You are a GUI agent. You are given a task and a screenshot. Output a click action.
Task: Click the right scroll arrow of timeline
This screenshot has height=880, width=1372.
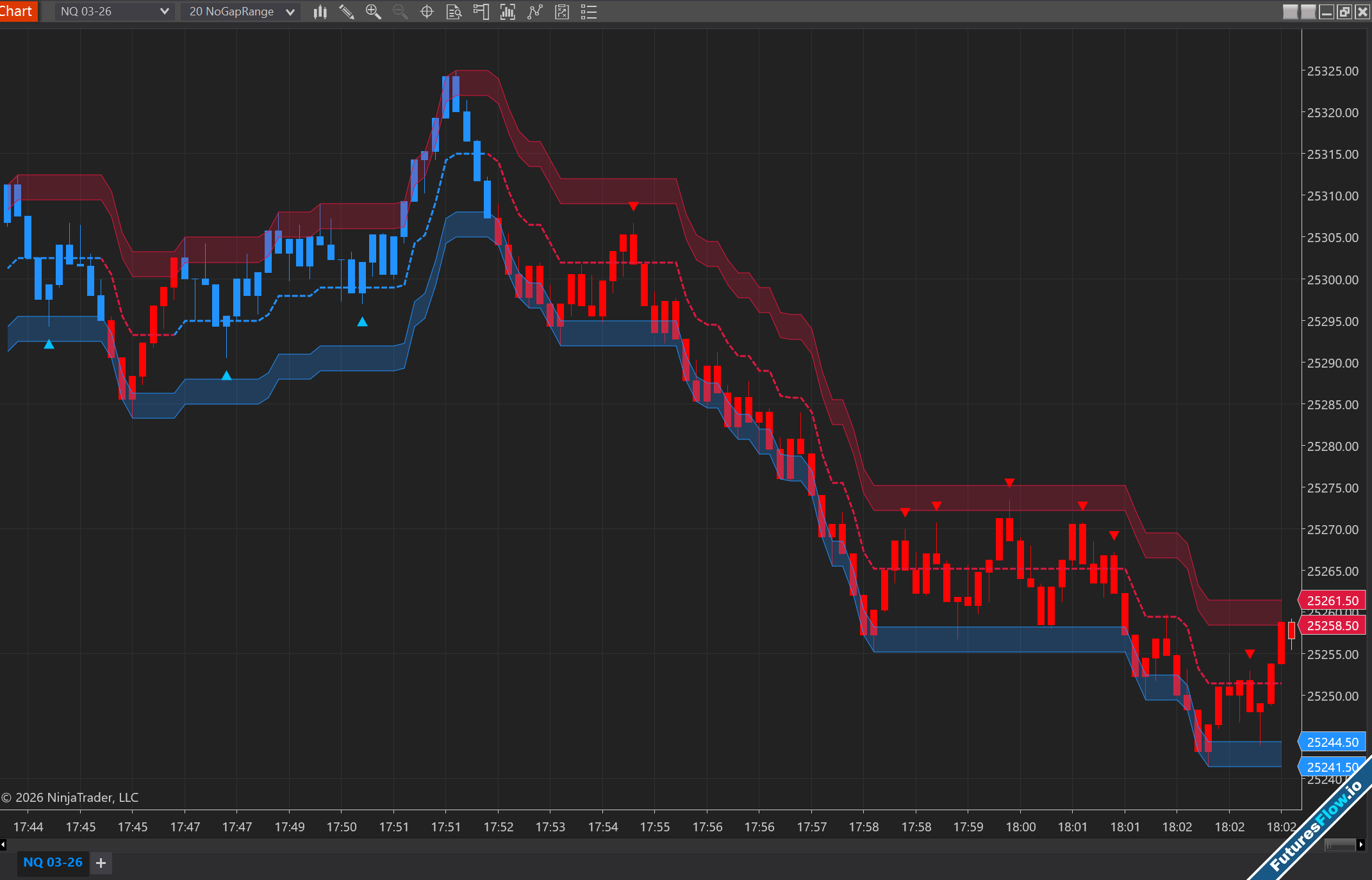[1360, 845]
